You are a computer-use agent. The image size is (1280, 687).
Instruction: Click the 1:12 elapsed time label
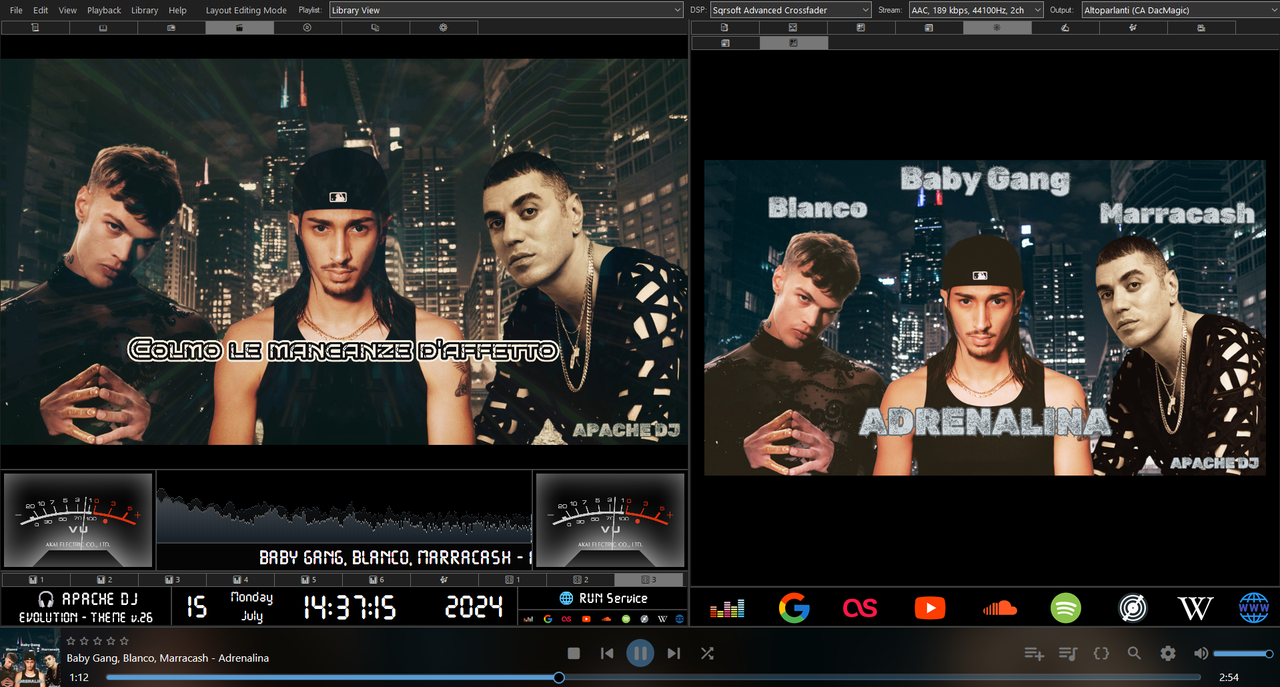click(x=79, y=677)
